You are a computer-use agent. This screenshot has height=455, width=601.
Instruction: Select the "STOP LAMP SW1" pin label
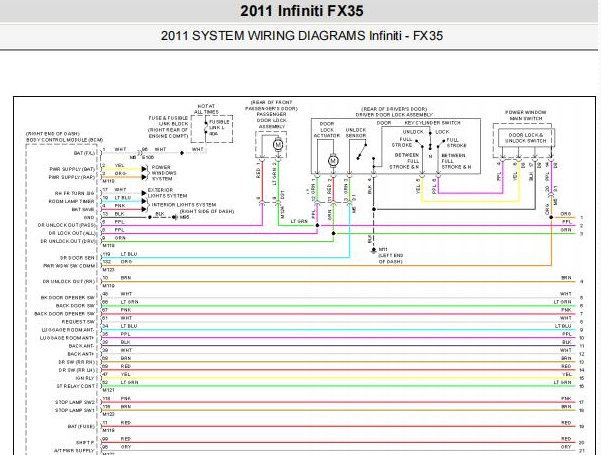pyautogui.click(x=75, y=410)
